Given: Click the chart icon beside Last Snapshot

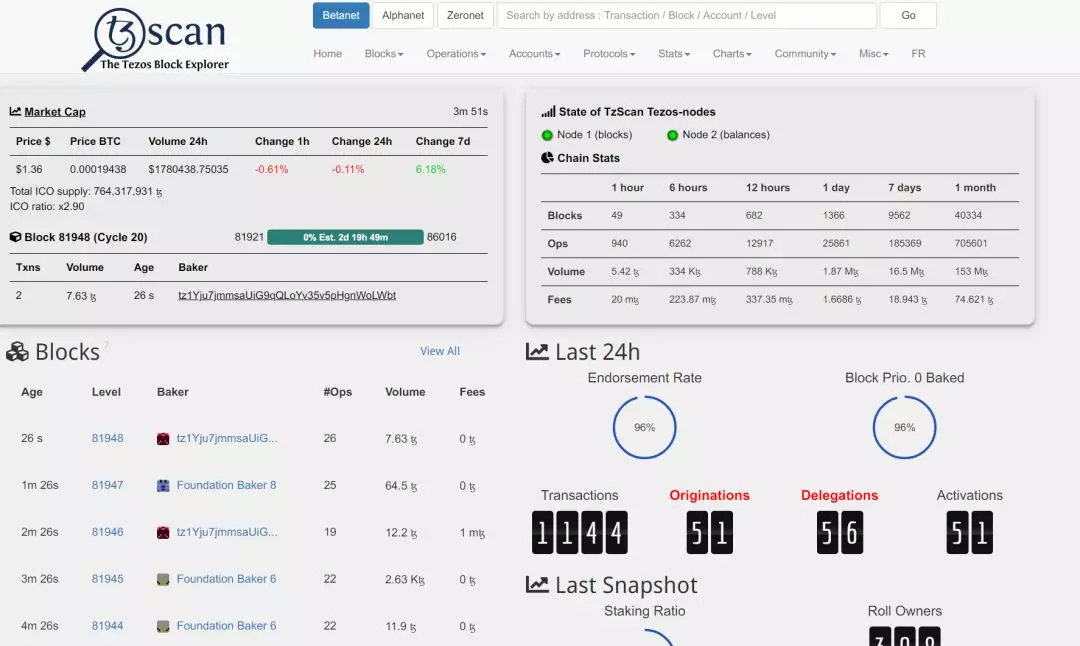Looking at the screenshot, I should click(537, 585).
